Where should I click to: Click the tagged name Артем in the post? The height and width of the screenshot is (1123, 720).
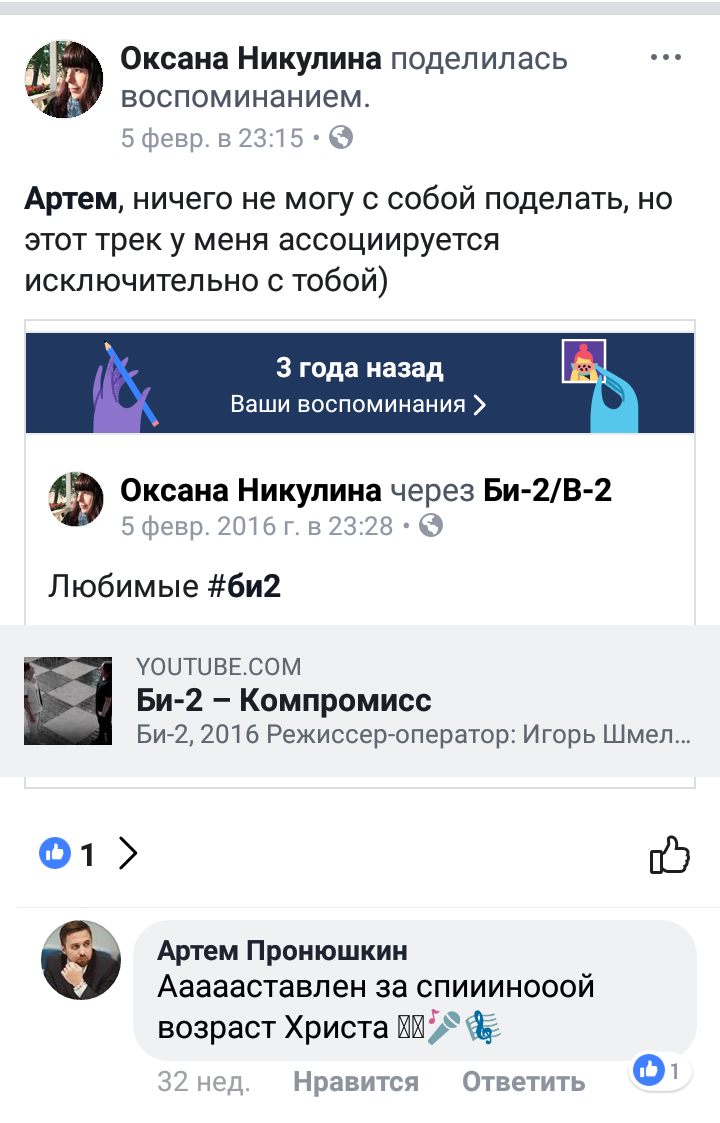[70, 198]
